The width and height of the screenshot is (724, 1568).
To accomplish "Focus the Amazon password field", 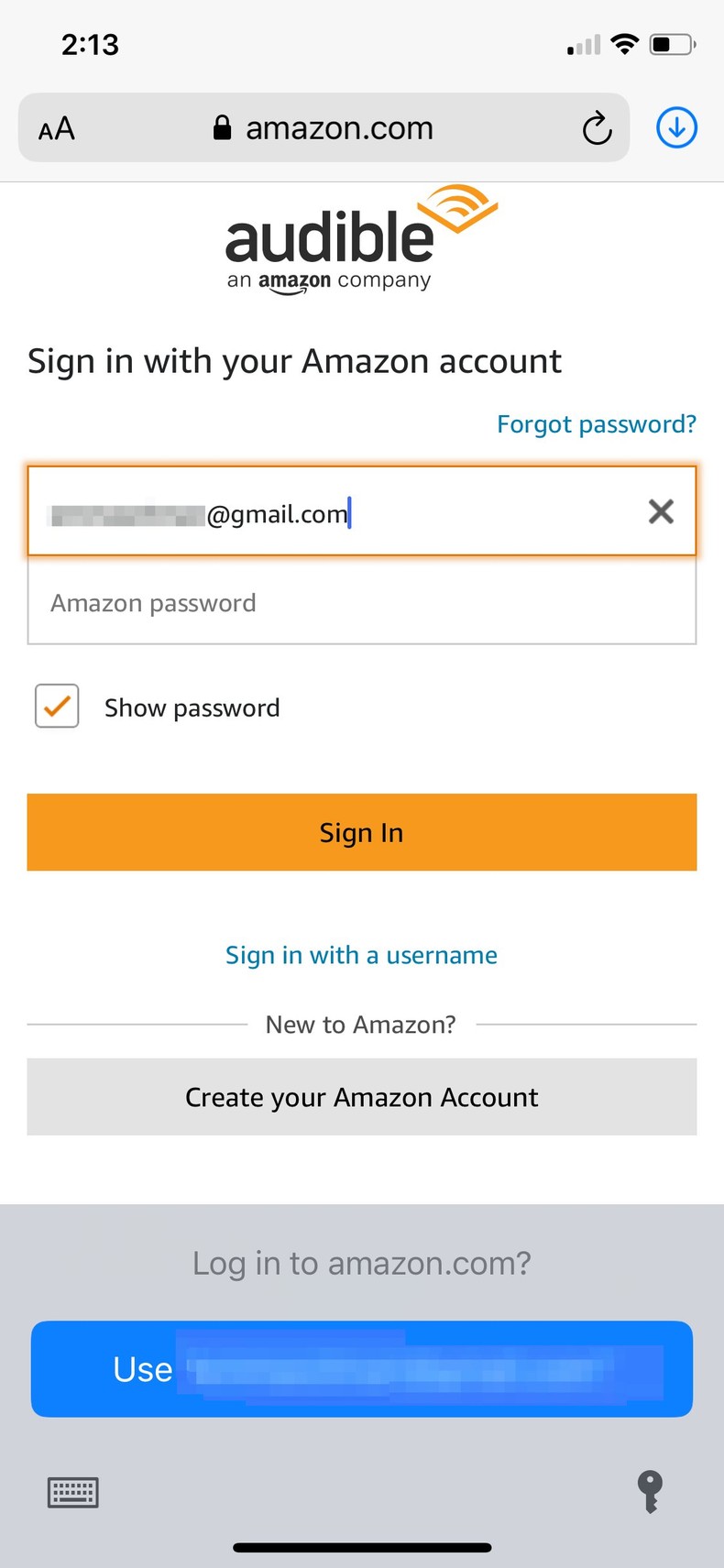I will (x=361, y=603).
